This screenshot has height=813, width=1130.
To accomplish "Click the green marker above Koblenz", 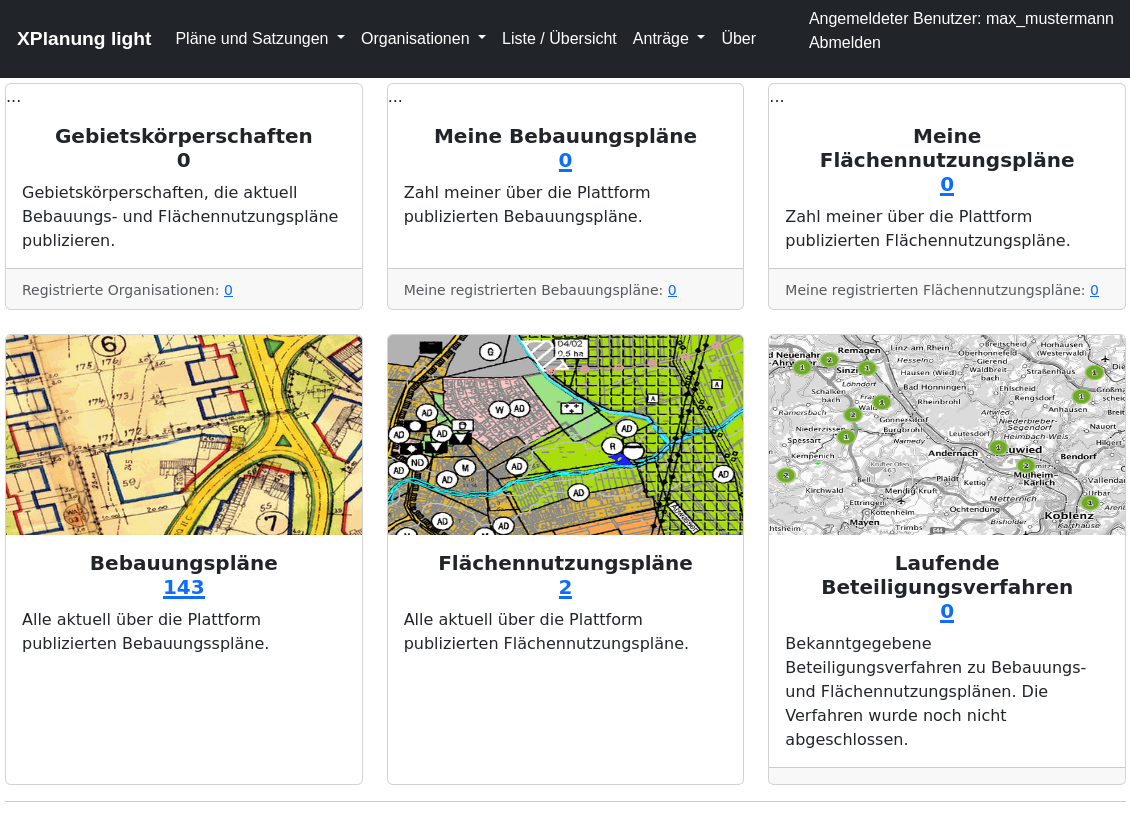I will click(1090, 502).
